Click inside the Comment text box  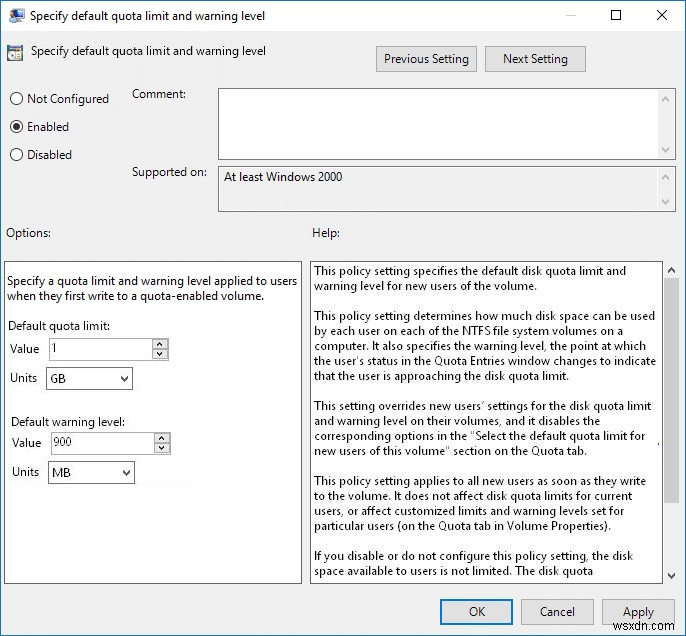coord(438,124)
